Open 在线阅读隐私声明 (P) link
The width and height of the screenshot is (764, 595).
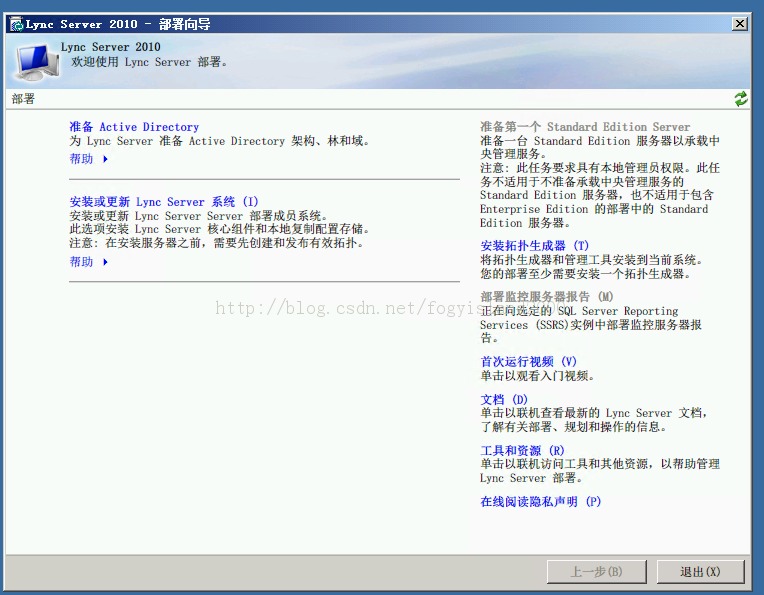click(541, 501)
